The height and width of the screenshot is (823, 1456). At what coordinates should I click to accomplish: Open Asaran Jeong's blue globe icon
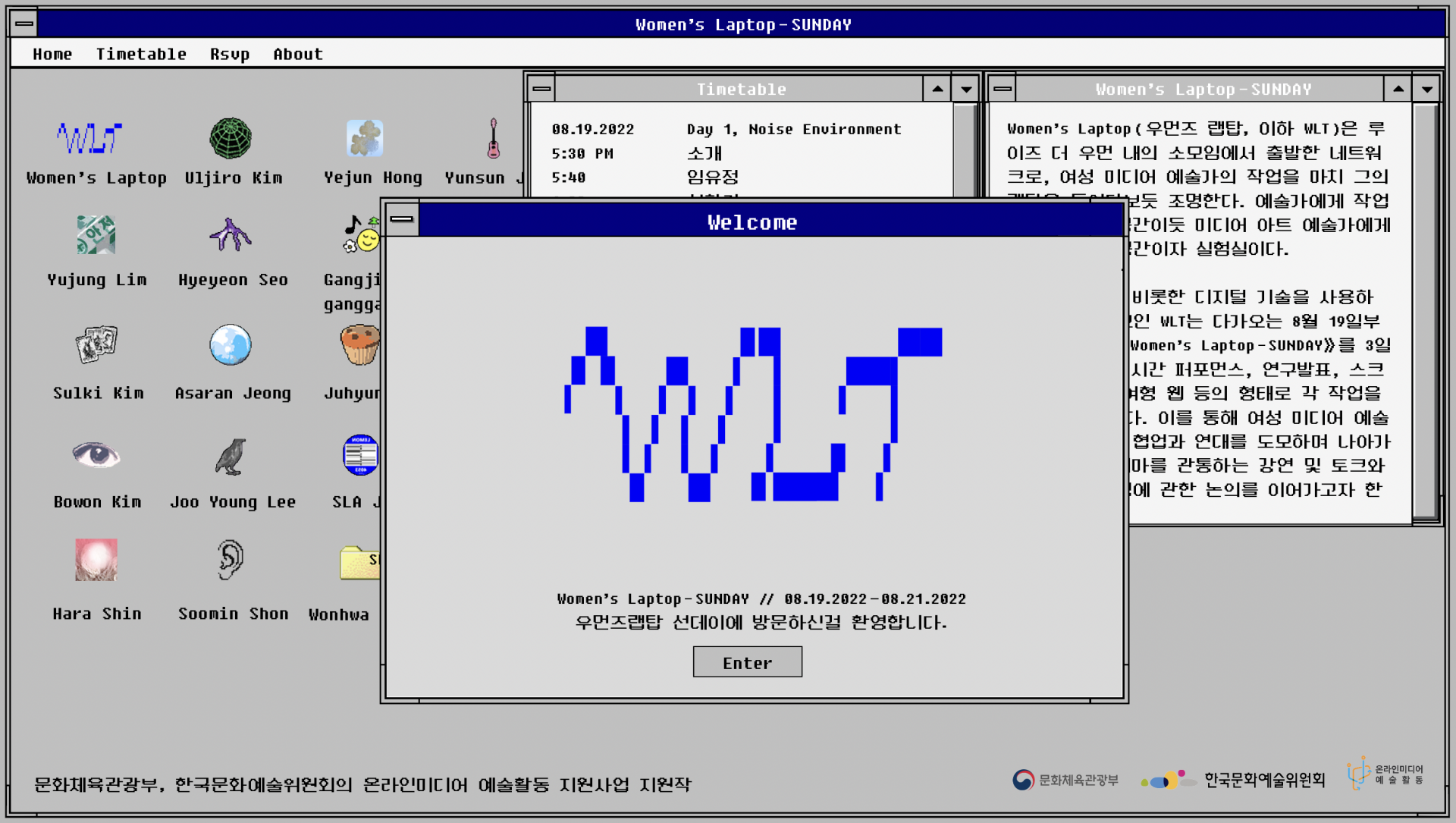(x=231, y=345)
